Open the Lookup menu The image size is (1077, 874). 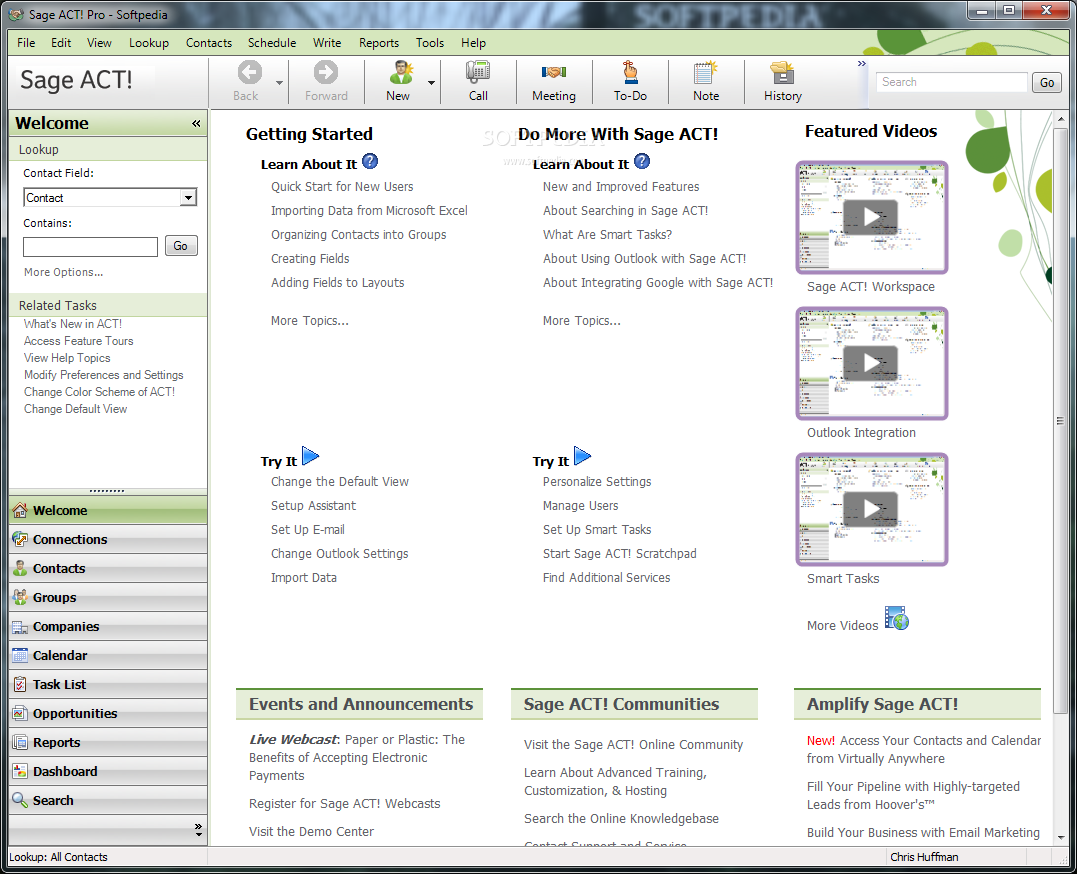148,43
